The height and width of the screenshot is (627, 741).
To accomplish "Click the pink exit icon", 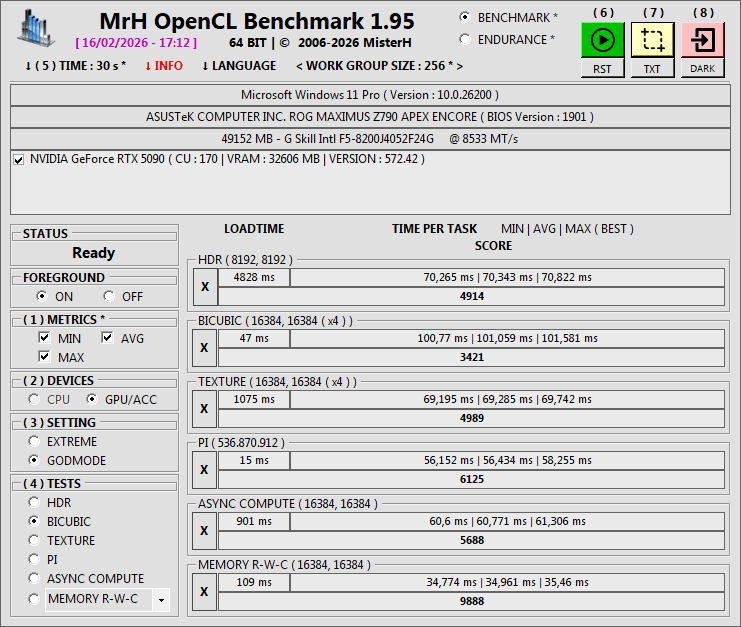I will click(x=703, y=40).
